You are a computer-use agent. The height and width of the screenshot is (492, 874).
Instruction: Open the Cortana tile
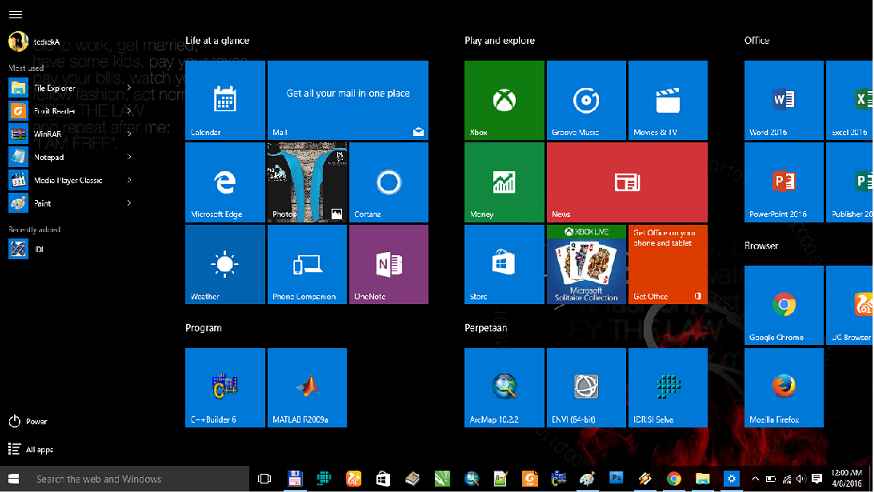click(389, 182)
